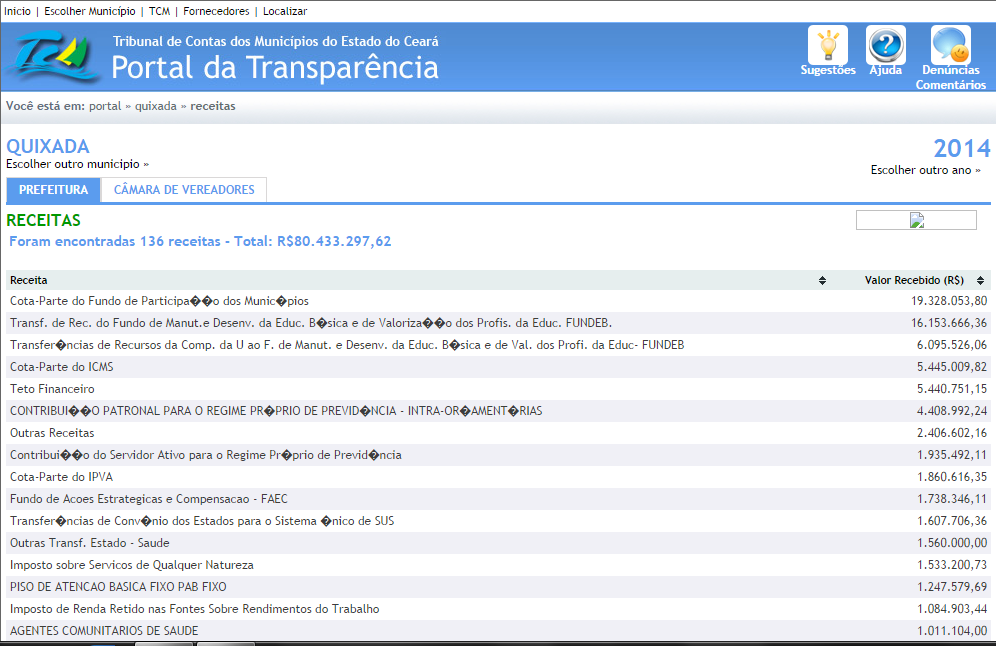Click 'Escolher outro ano' link
This screenshot has width=996, height=646.
[x=925, y=170]
